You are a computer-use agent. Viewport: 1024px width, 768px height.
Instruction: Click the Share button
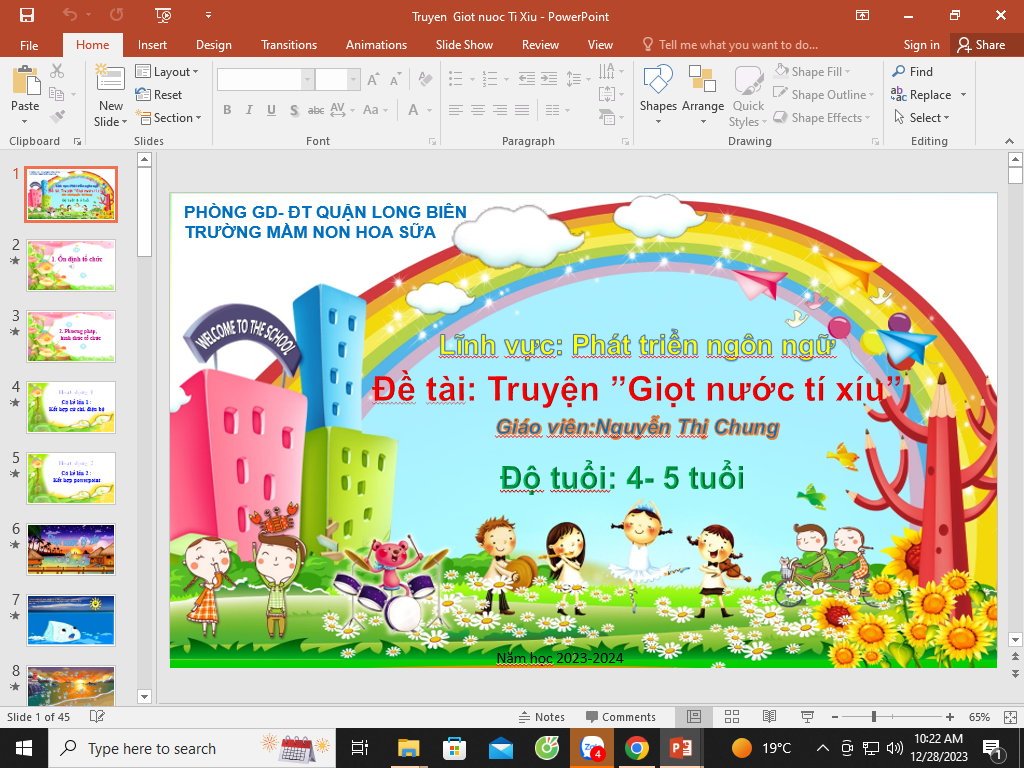click(980, 45)
